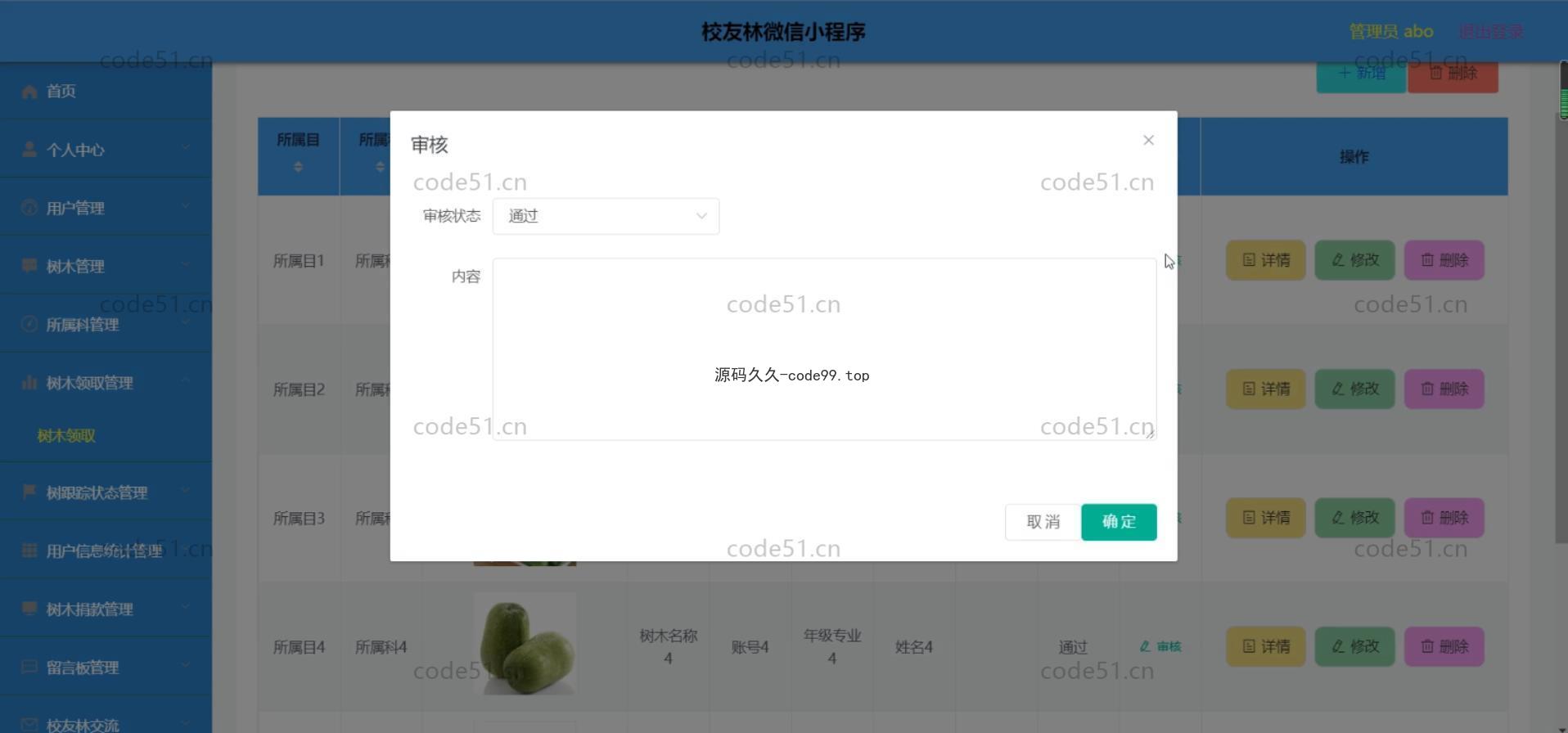Expand 所属科管理 menu

[106, 324]
